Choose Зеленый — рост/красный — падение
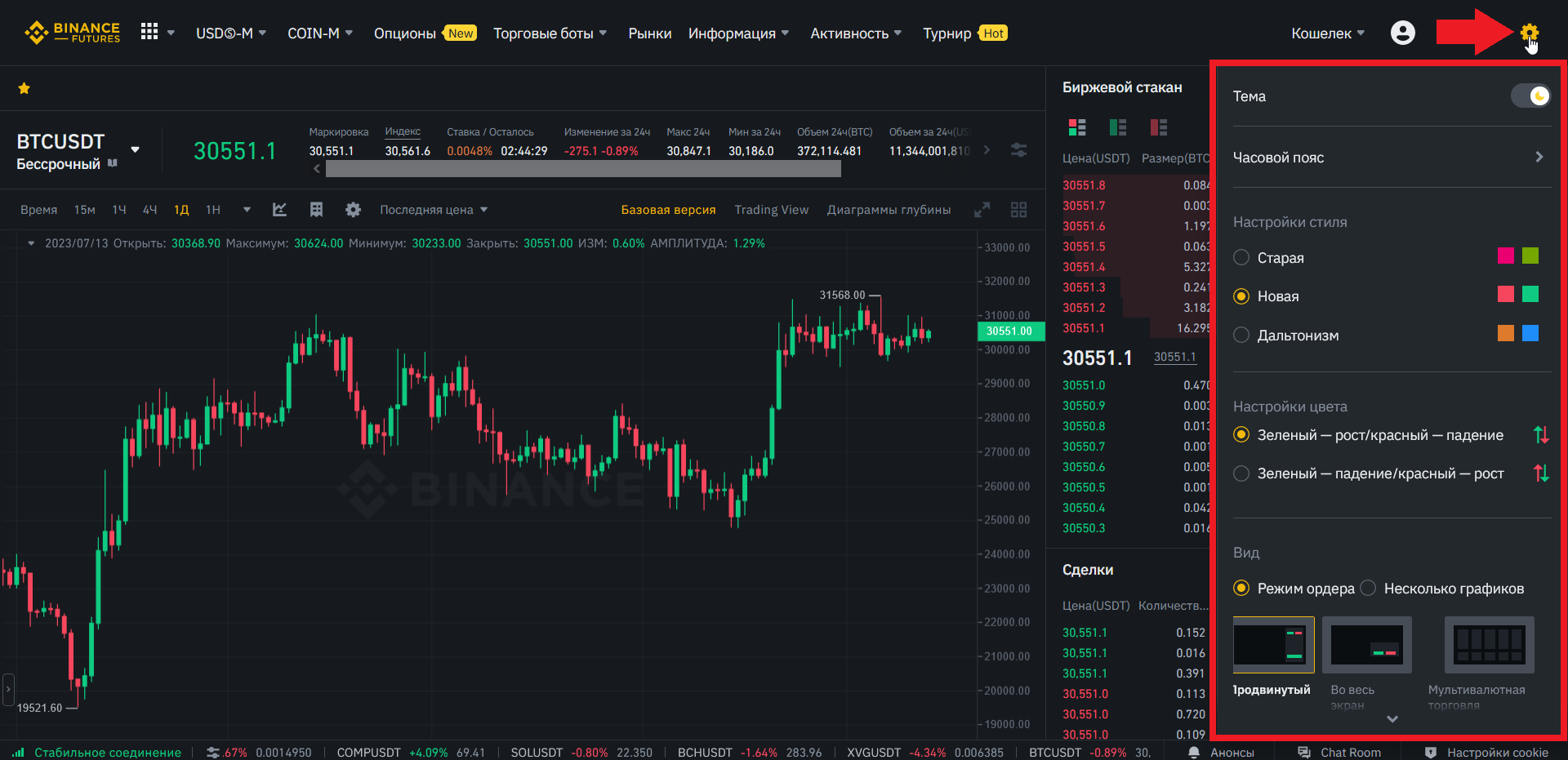This screenshot has width=1568, height=760. [1241, 435]
